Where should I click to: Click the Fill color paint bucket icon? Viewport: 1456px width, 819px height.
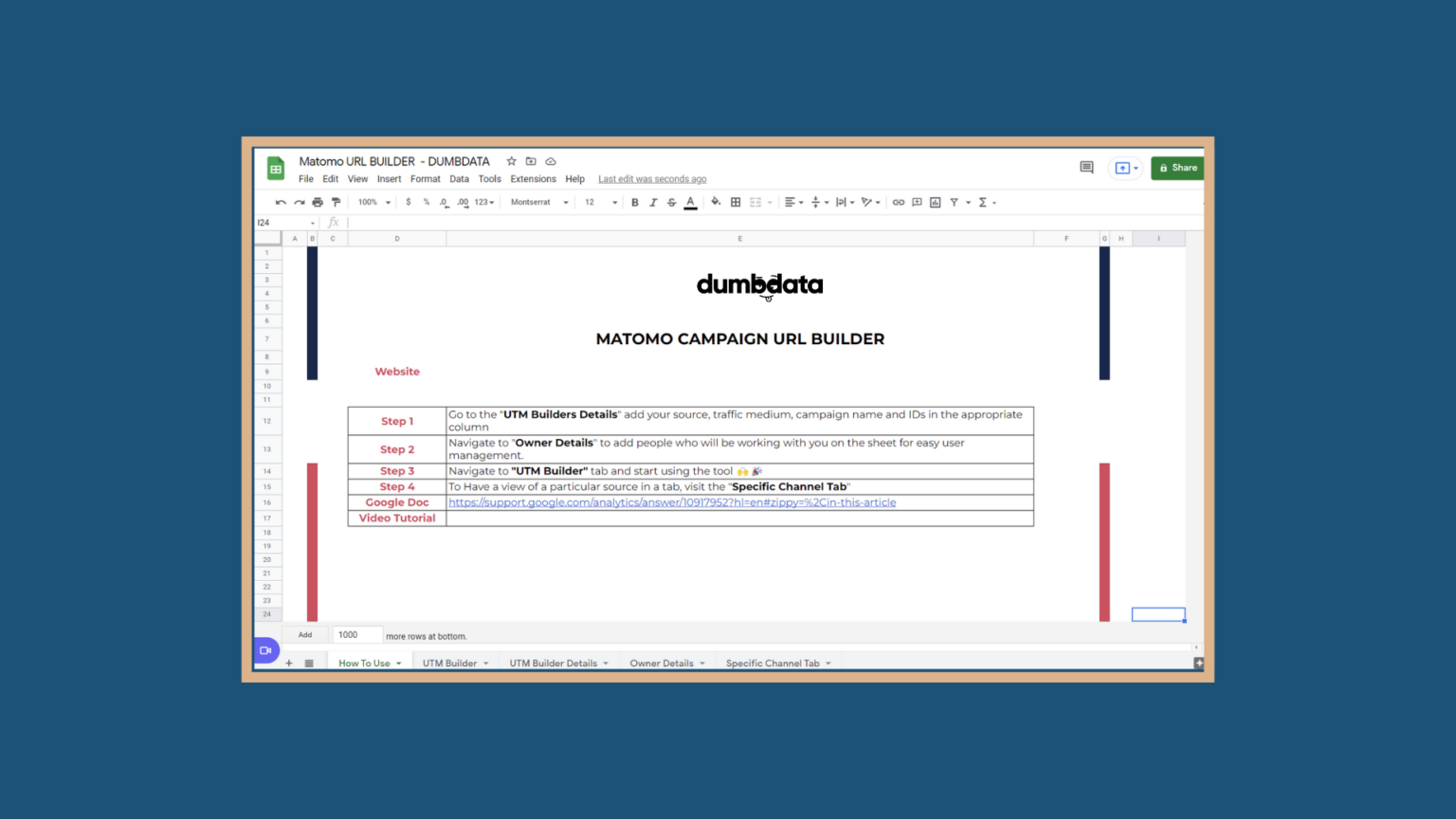[x=716, y=202]
